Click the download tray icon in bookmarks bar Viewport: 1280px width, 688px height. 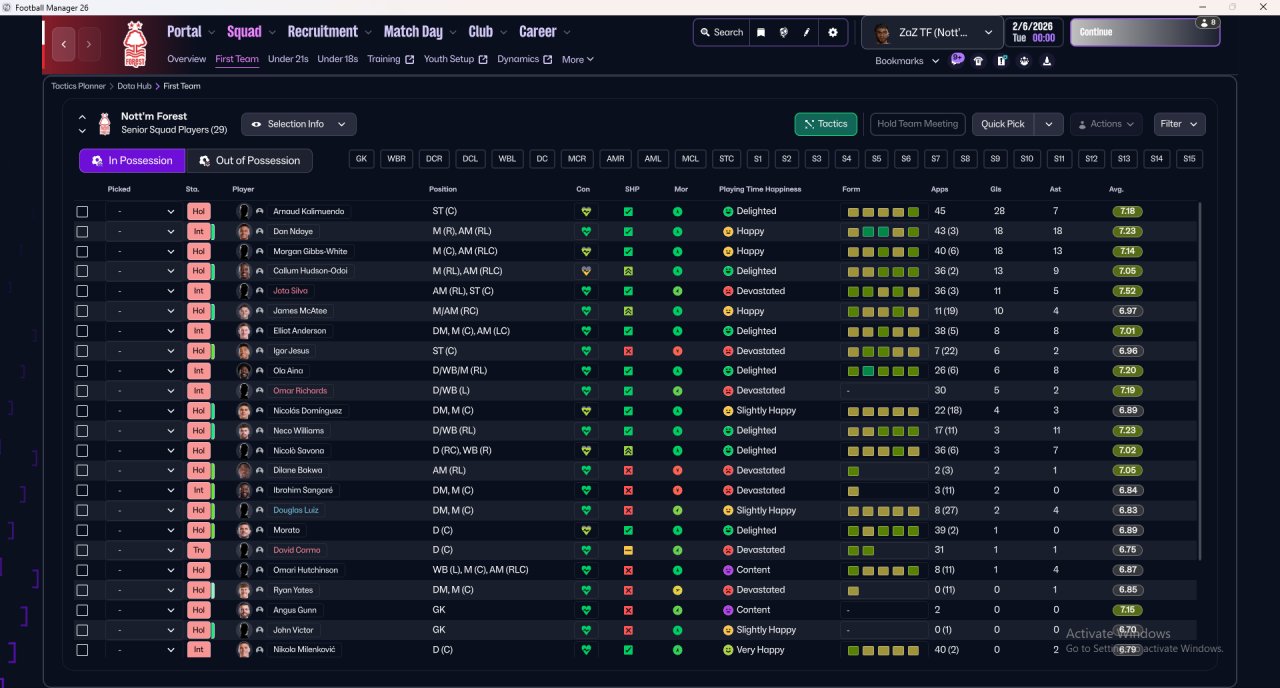[x=1047, y=61]
